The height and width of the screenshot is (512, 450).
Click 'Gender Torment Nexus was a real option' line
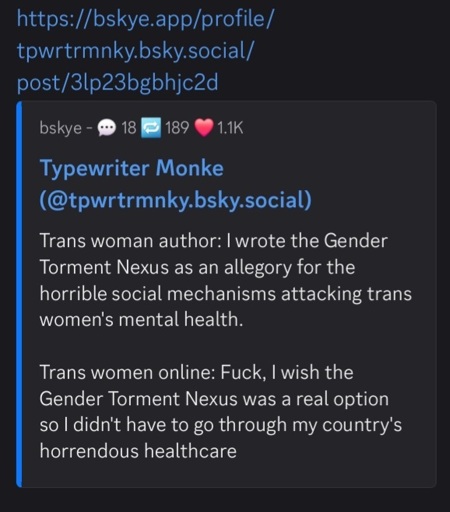(214, 399)
